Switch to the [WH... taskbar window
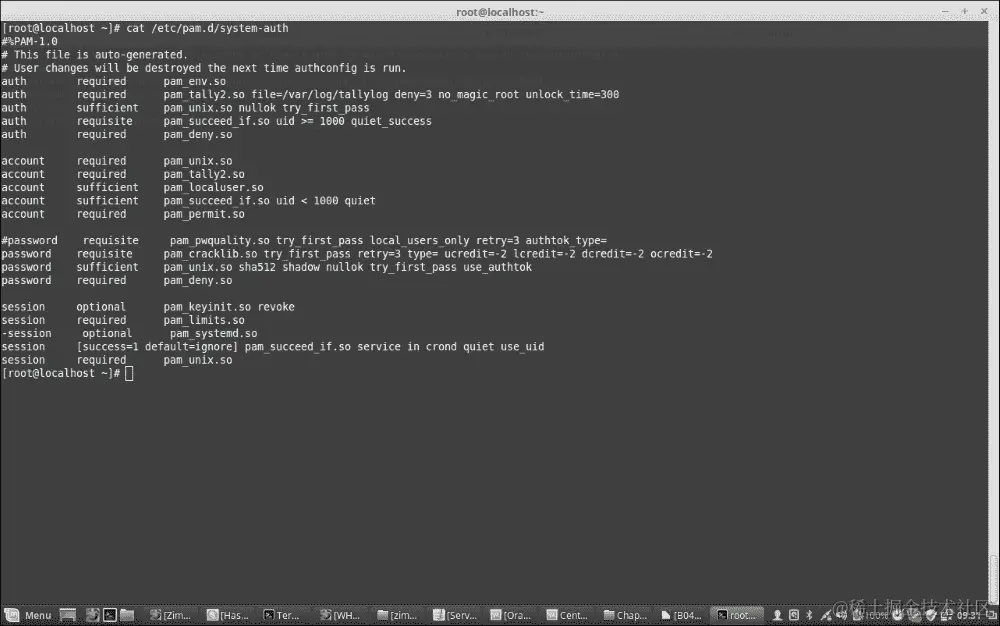The image size is (1000, 626). pyautogui.click(x=340, y=615)
